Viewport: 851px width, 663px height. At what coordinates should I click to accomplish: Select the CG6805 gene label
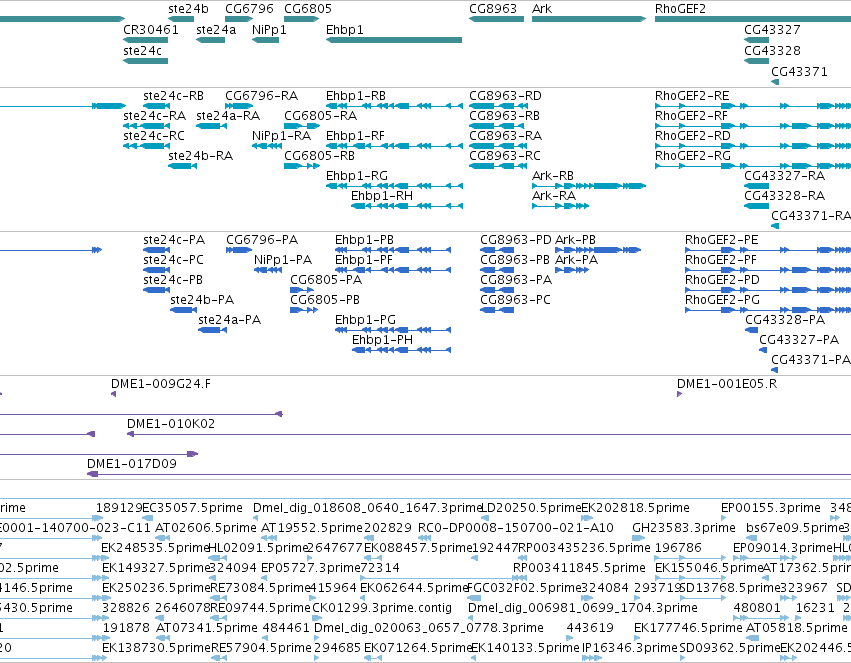(308, 9)
